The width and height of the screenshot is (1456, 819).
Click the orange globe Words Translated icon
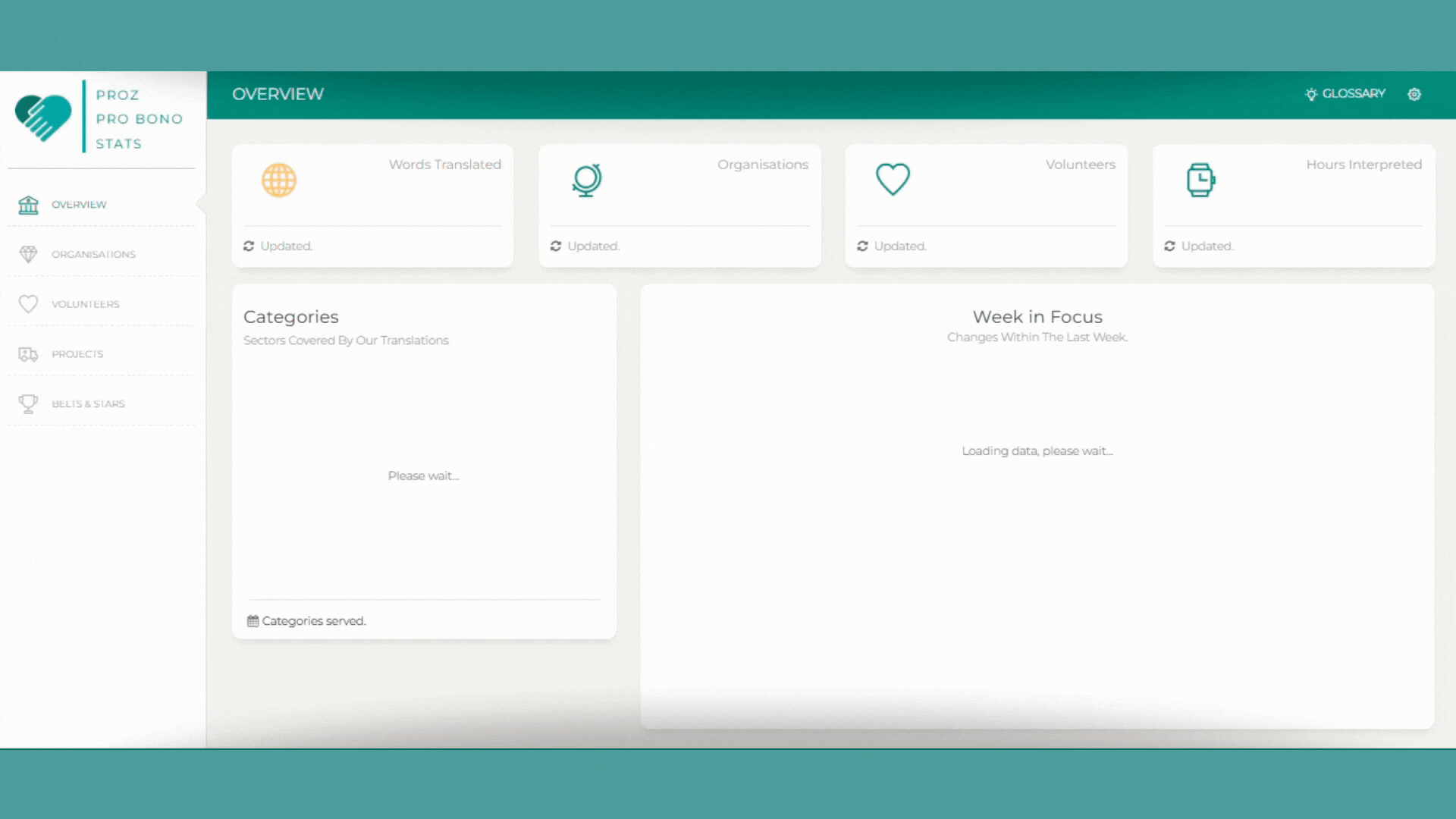[278, 180]
